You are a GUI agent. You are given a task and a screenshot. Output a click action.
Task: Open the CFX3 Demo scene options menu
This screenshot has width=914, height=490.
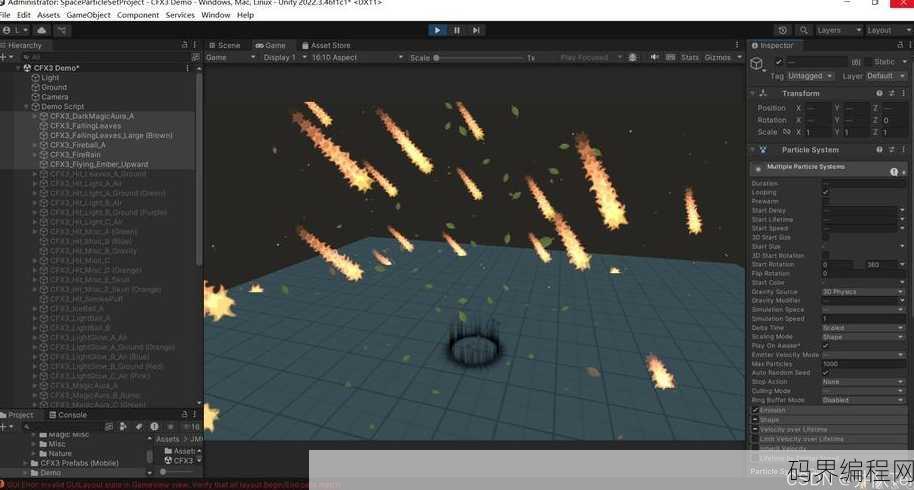188,68
